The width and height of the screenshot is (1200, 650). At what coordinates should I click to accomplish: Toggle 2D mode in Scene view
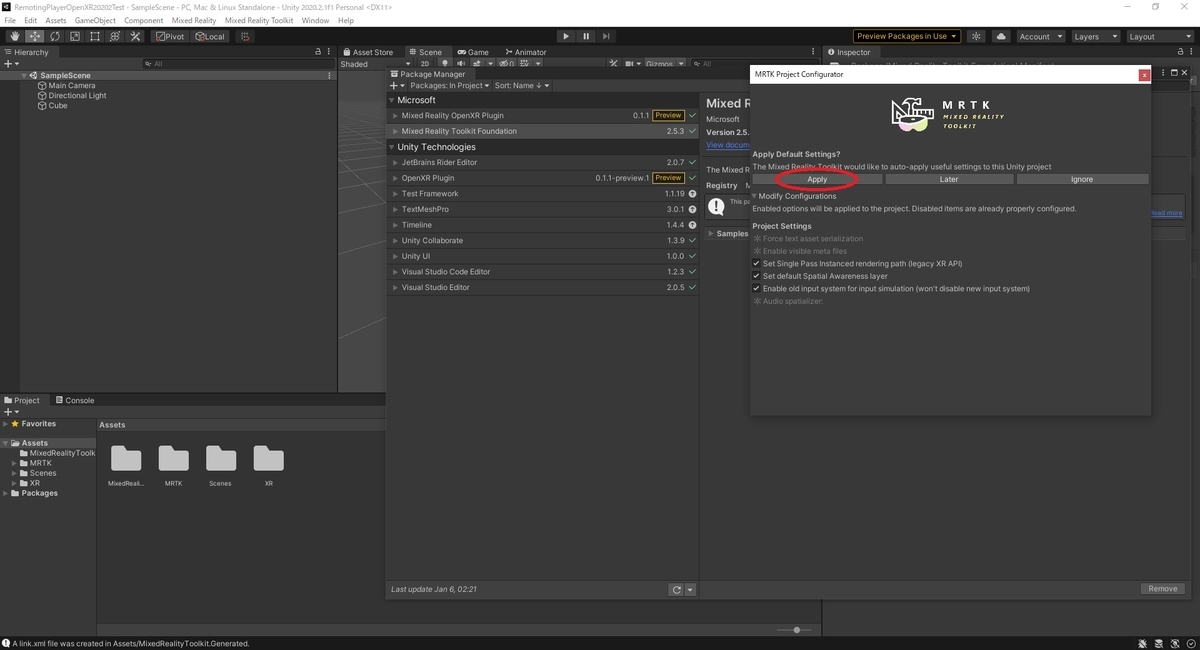point(425,64)
